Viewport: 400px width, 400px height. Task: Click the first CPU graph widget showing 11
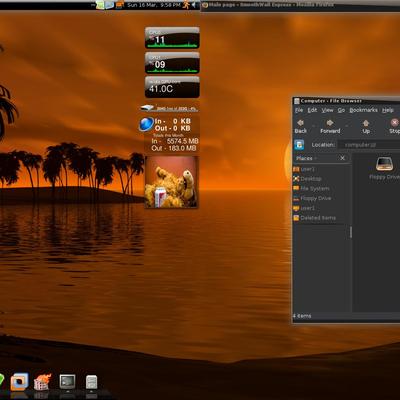pos(172,38)
